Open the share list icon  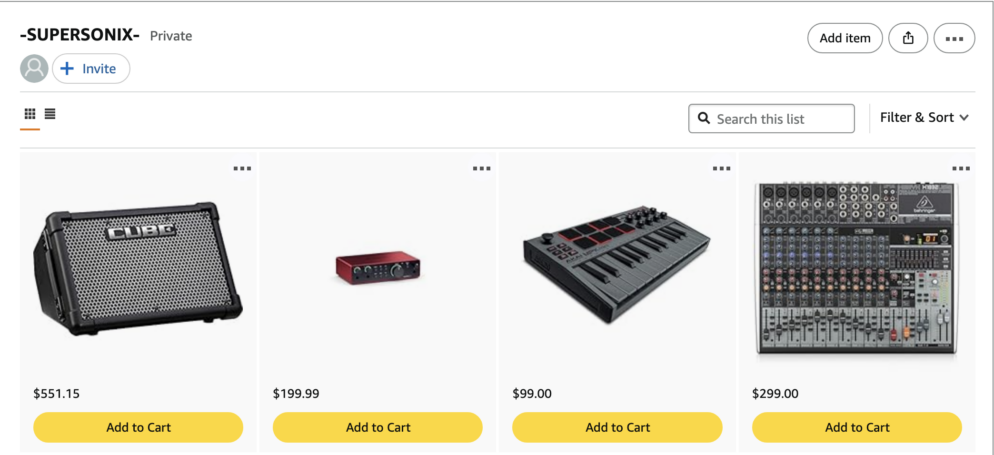pyautogui.click(x=908, y=38)
